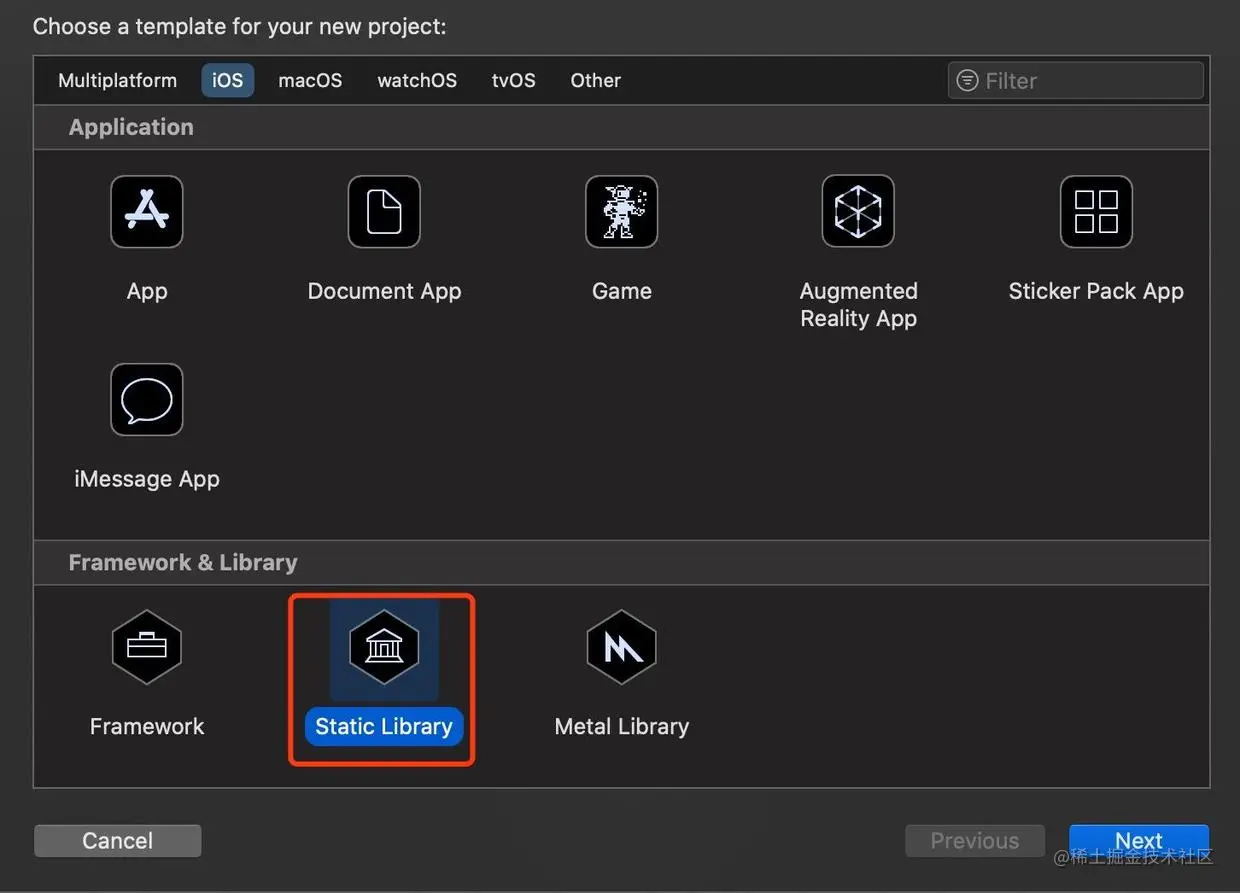Click the "Game" label text
1240x893 pixels.
[x=622, y=291]
